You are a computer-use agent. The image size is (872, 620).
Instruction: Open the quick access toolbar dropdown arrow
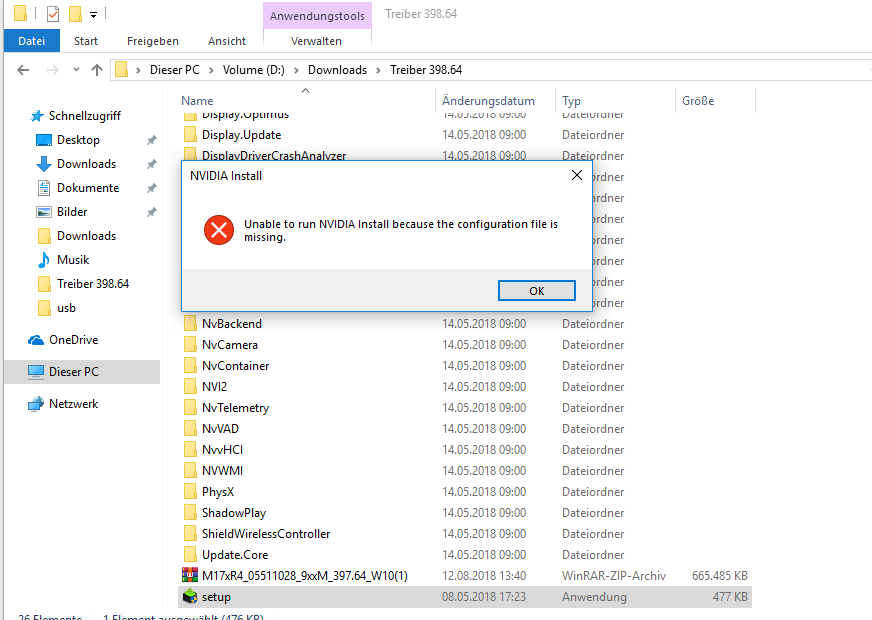click(94, 15)
